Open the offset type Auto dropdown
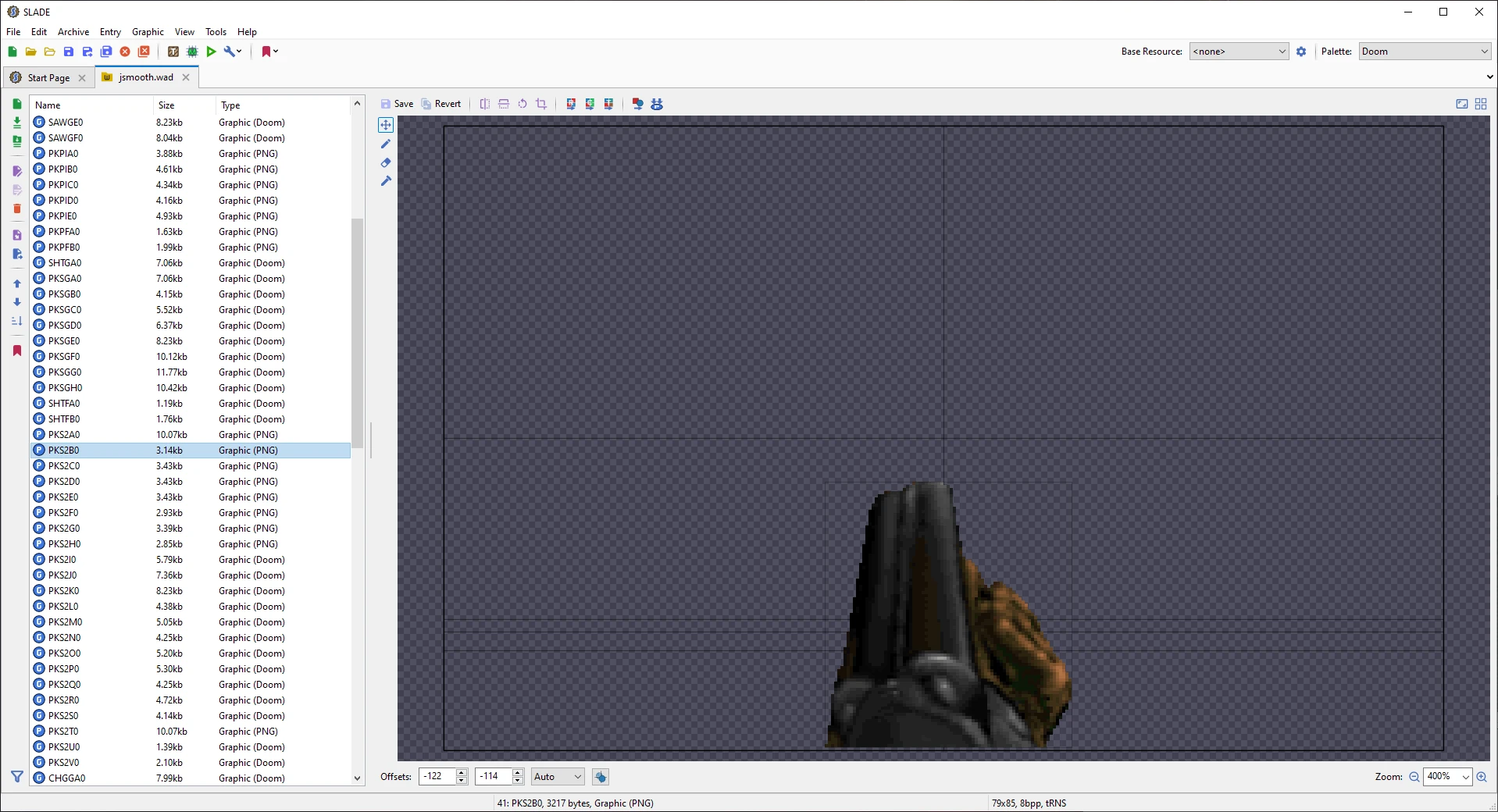The height and width of the screenshot is (812, 1498). (x=558, y=777)
